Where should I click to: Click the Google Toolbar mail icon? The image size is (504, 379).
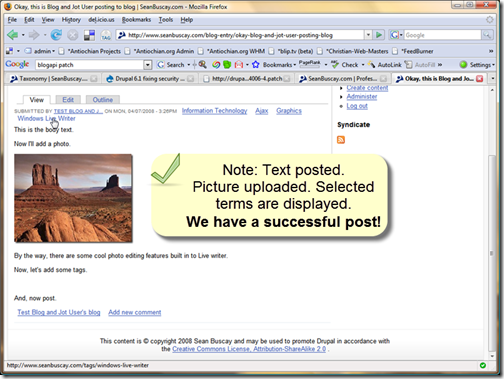click(239, 65)
